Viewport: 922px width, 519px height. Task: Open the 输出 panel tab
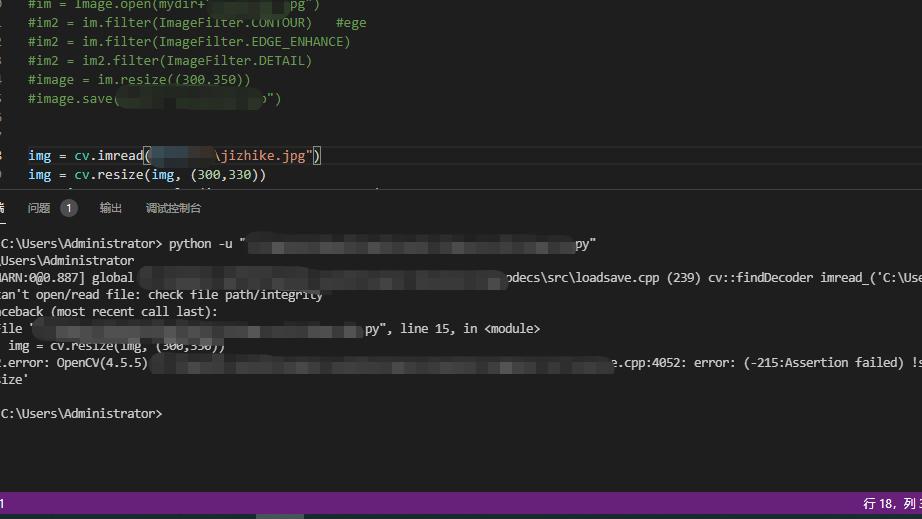(111, 208)
